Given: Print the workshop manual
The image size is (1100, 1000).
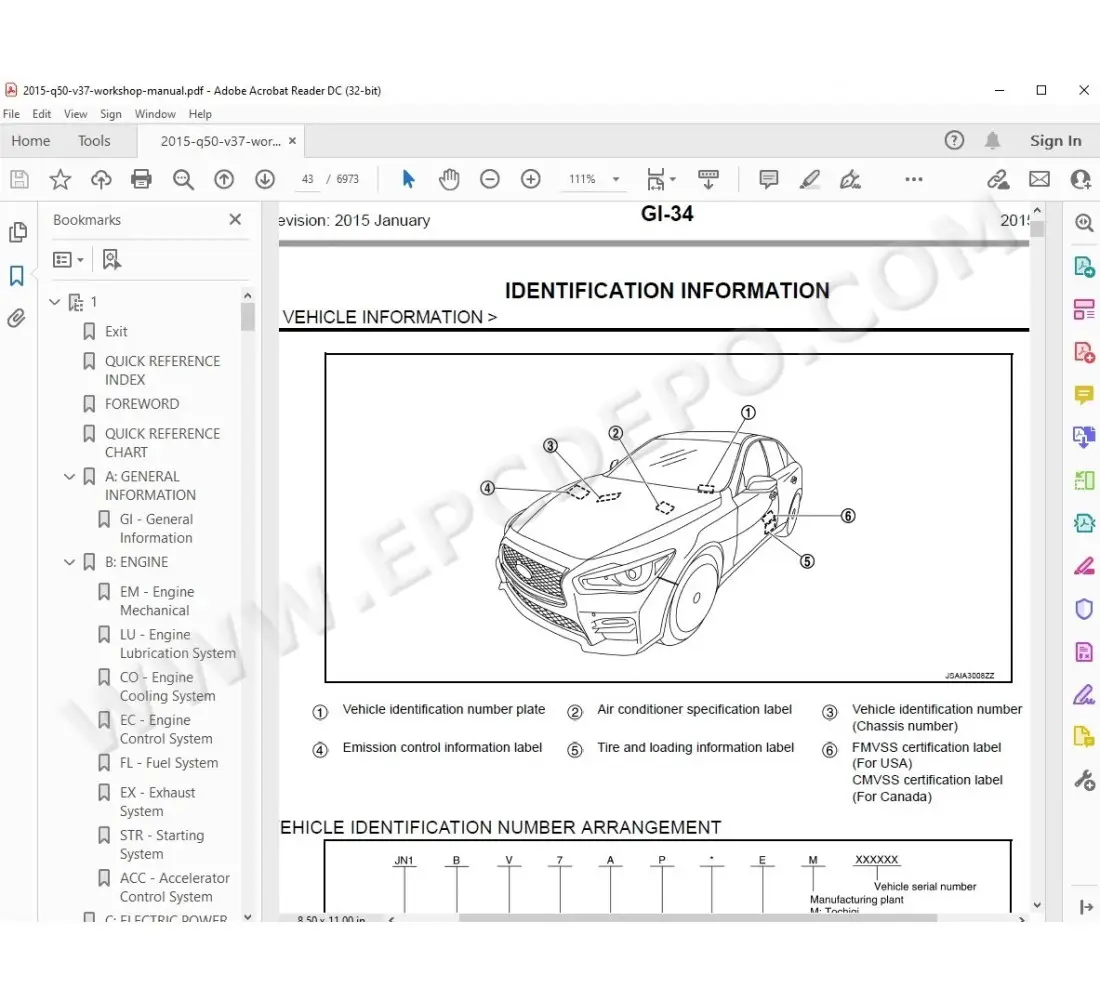Looking at the screenshot, I should (x=141, y=179).
